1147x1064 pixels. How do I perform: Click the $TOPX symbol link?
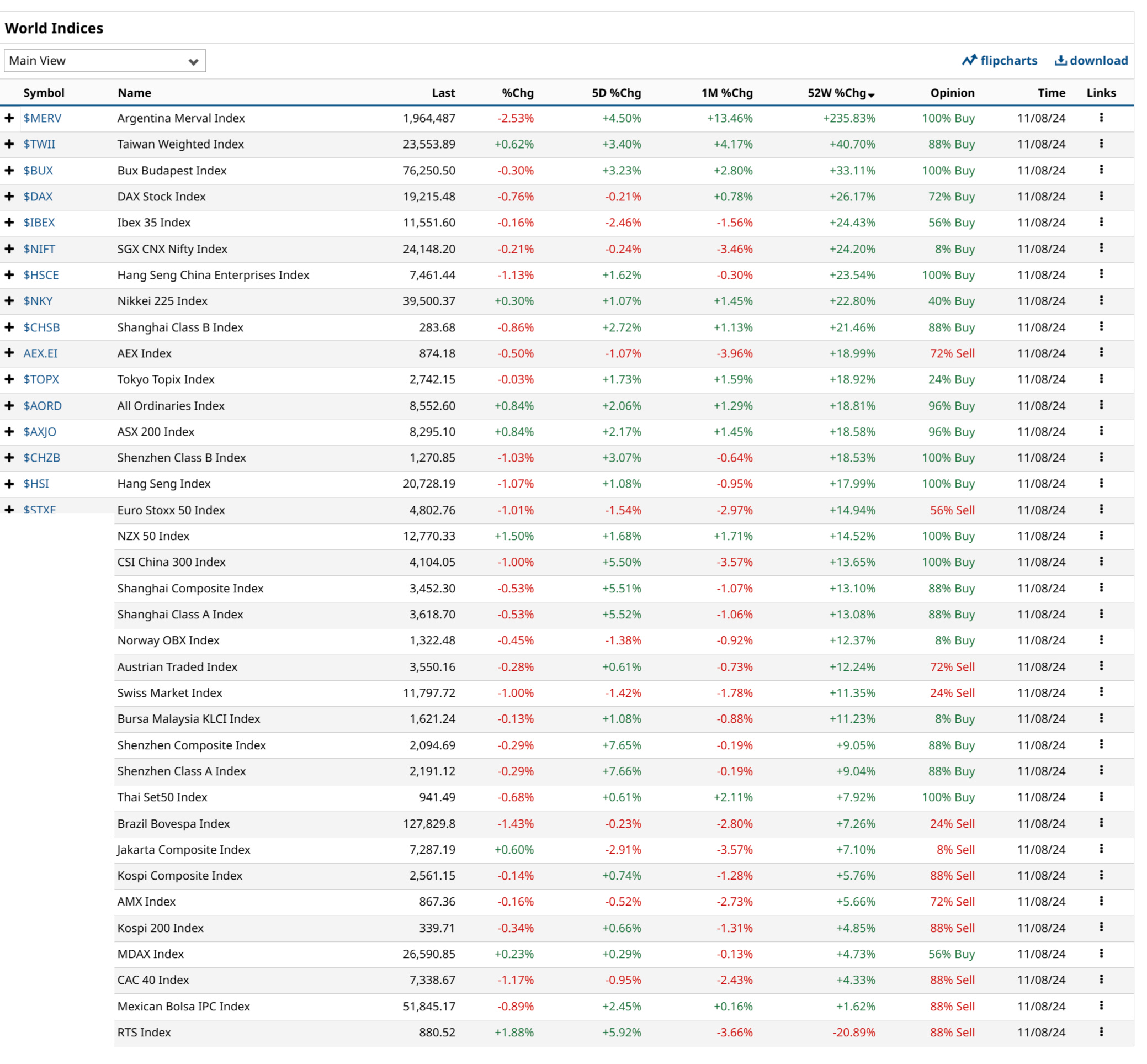coord(41,379)
